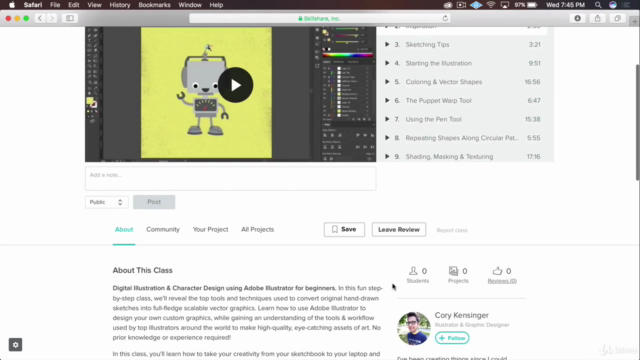Click the Add a note text field
Viewport: 640px width, 360px height.
231,178
